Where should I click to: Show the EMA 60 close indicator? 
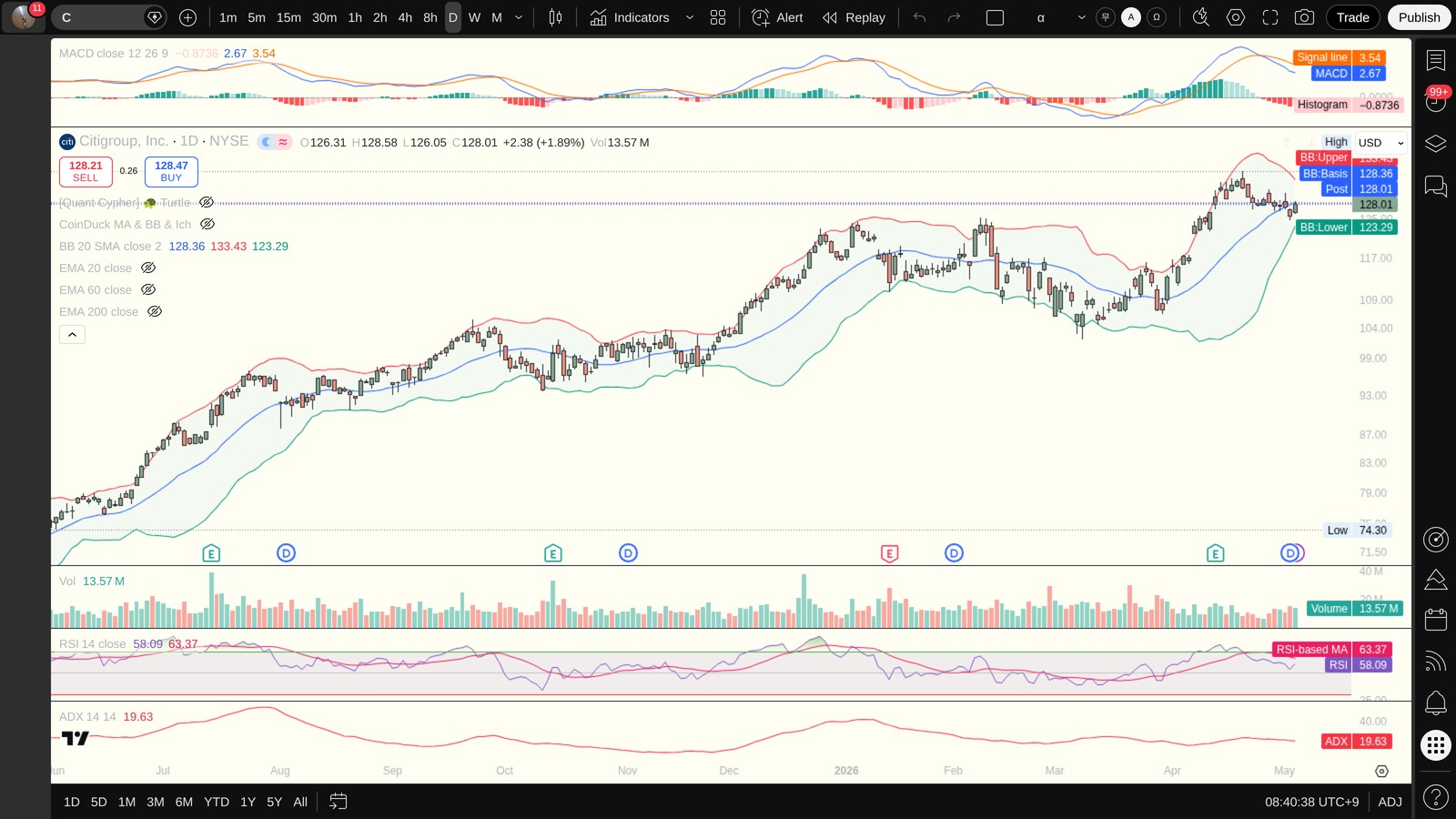point(148,289)
